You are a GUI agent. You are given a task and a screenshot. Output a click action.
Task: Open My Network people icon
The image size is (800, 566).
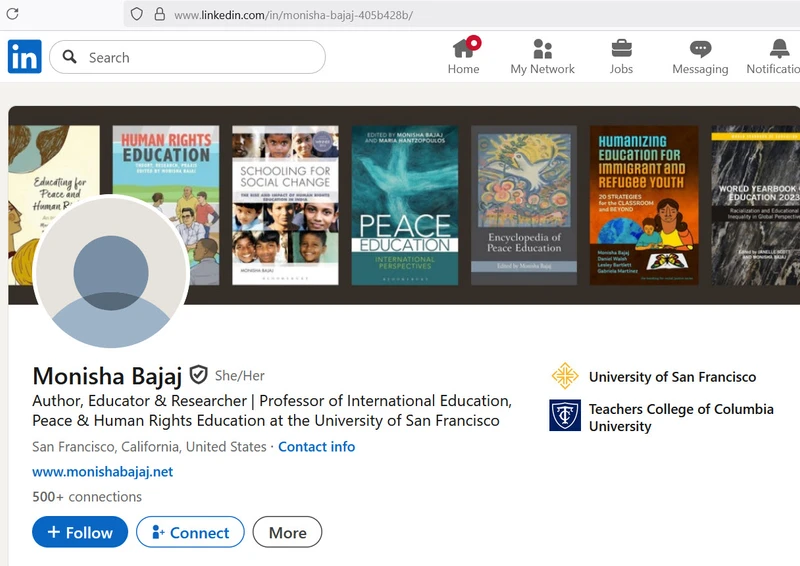[542, 48]
